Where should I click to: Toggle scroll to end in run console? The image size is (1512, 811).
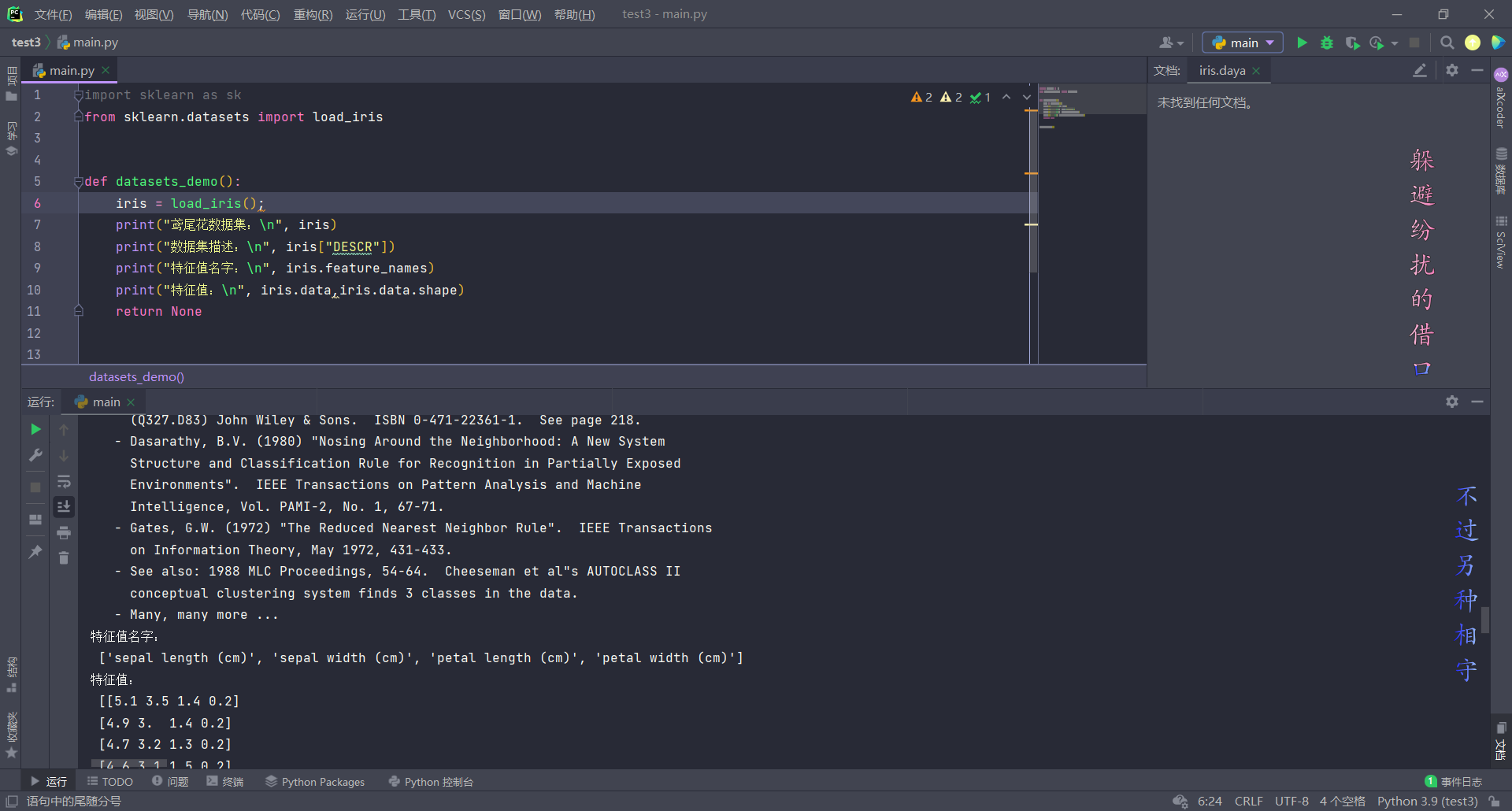click(64, 506)
